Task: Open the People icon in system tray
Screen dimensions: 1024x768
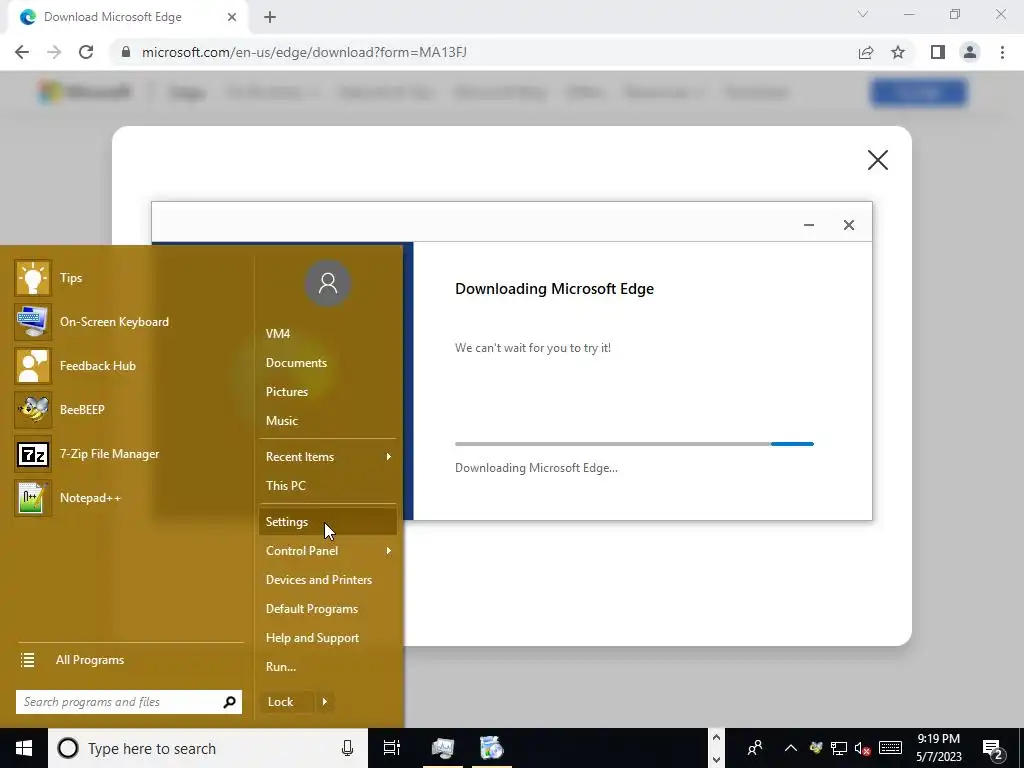Action: 755,748
